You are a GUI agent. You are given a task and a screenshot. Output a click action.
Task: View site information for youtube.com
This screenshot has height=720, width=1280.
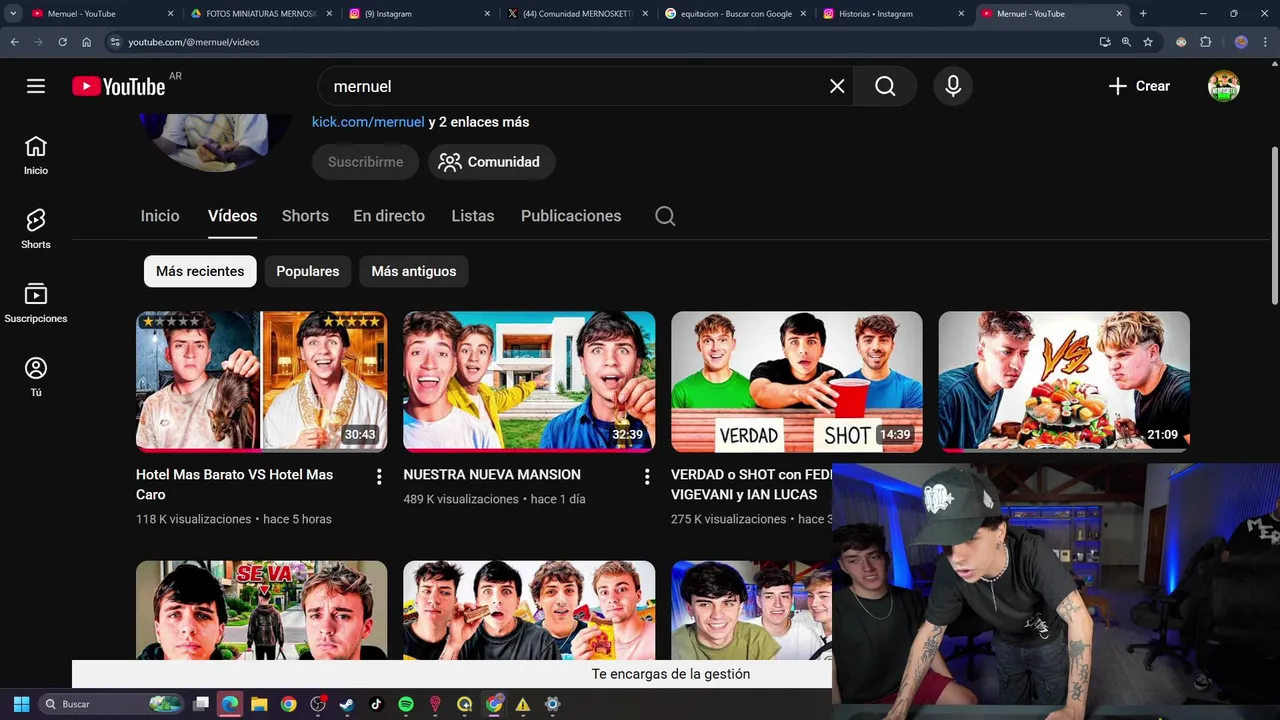pos(115,42)
